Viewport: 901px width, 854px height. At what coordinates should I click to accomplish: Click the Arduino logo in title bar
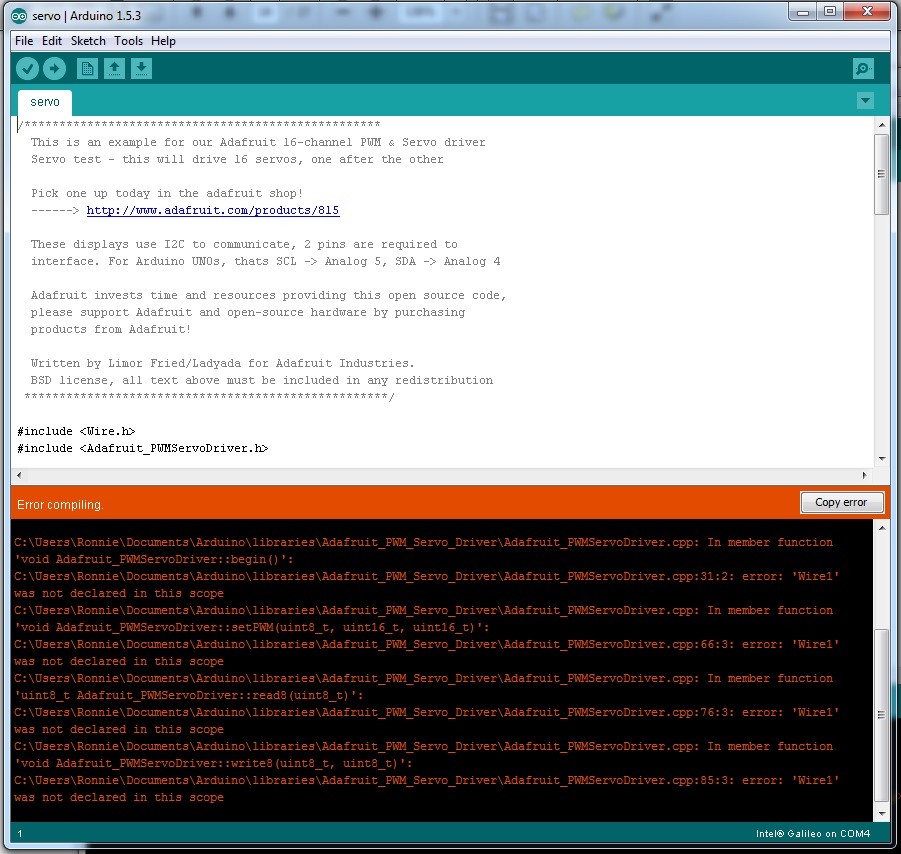[19, 16]
